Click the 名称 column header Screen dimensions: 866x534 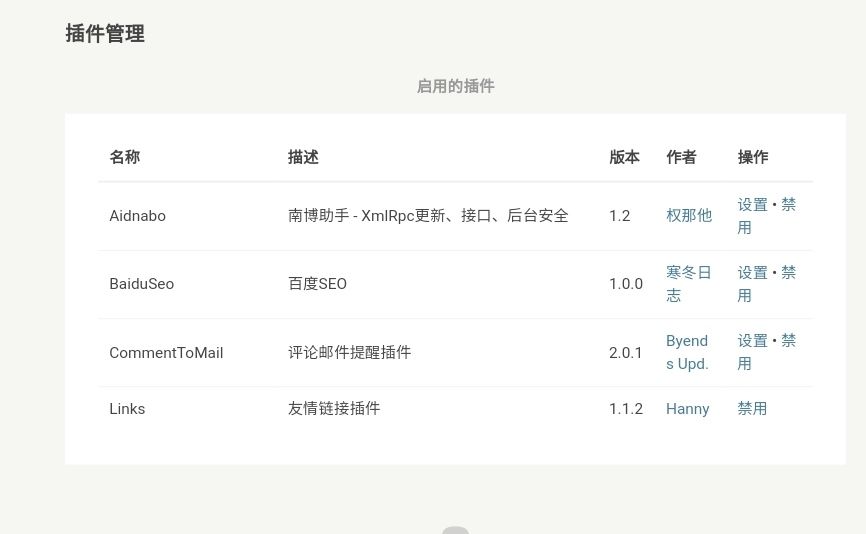124,157
